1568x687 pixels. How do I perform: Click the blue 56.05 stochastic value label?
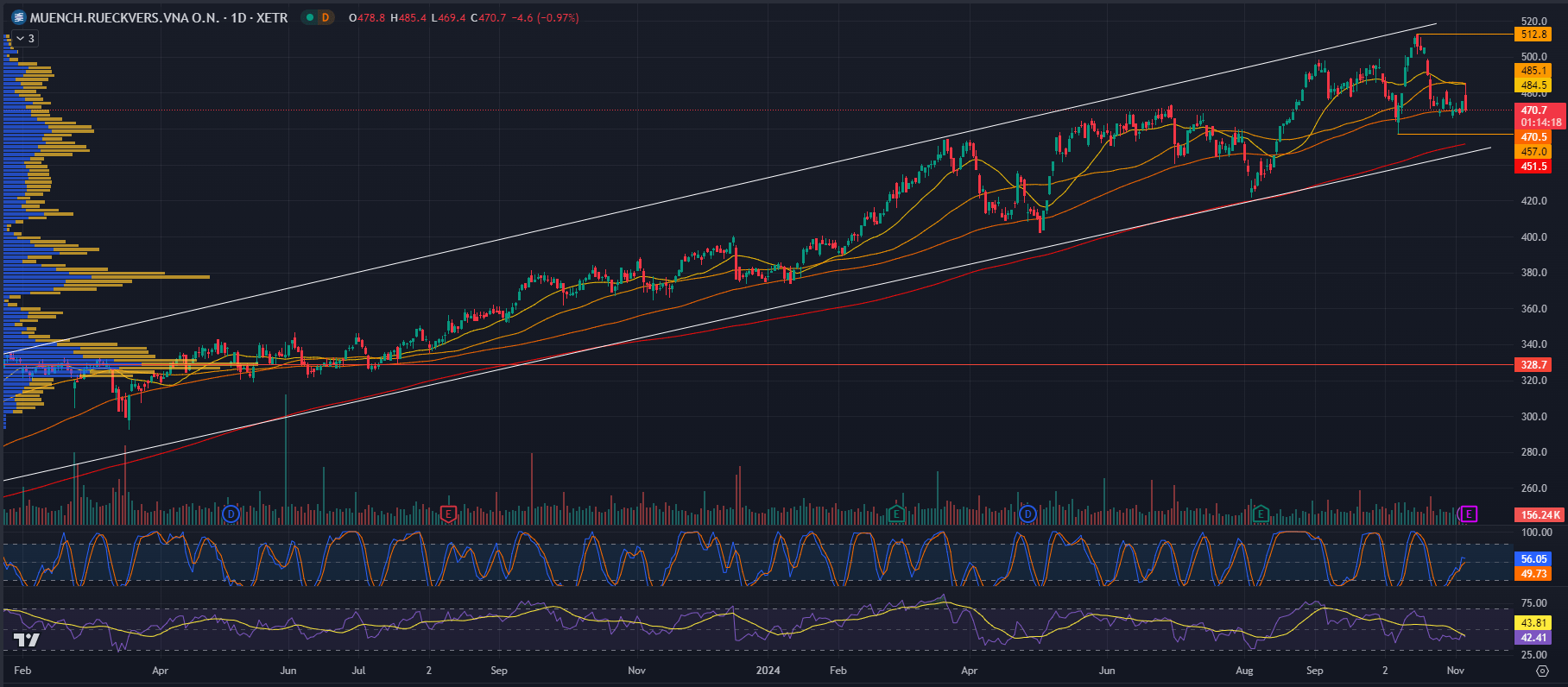click(1533, 559)
